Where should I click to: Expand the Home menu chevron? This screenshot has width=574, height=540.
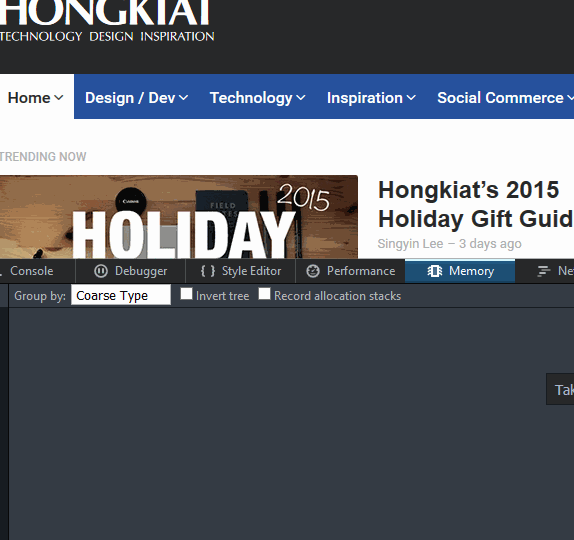(59, 97)
